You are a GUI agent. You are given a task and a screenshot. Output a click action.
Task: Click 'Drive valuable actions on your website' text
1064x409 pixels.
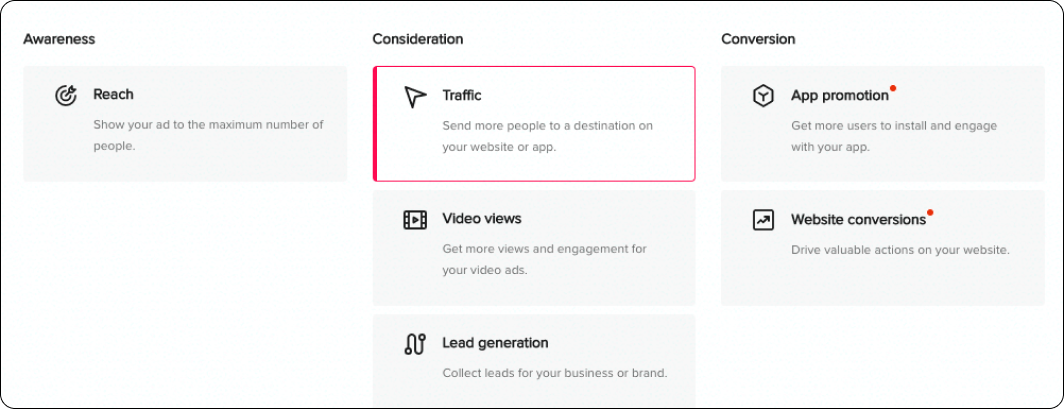[900, 250]
